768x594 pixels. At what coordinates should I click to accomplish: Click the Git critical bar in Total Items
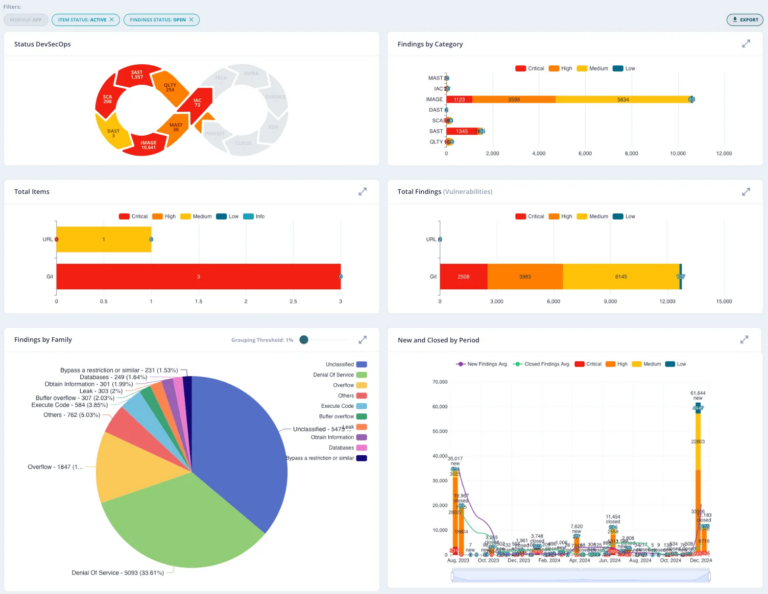click(x=198, y=277)
